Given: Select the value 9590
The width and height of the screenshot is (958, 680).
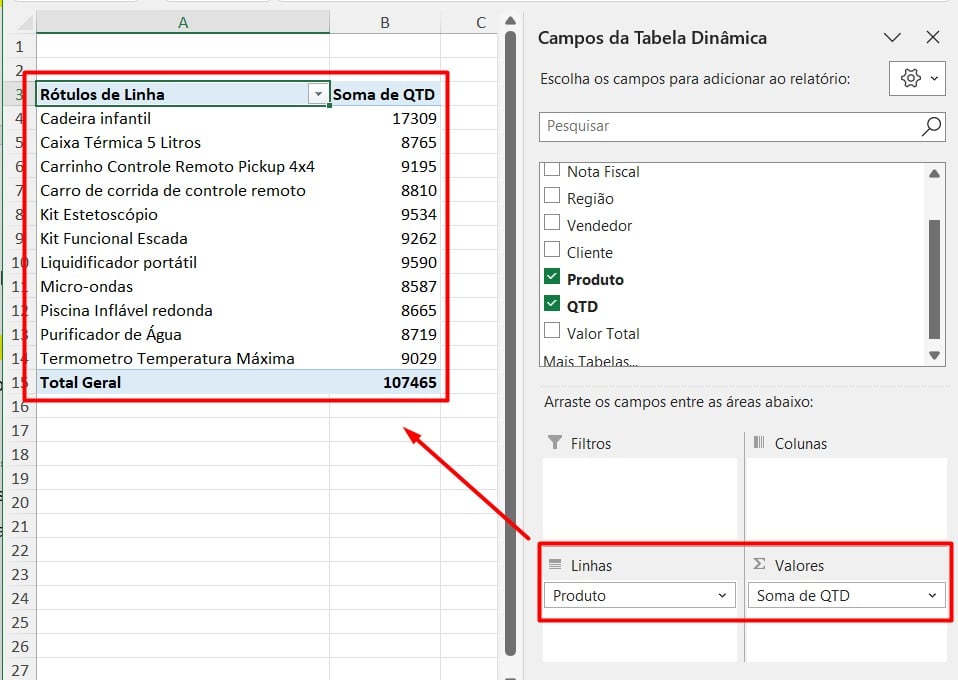Looking at the screenshot, I should pos(385,263).
